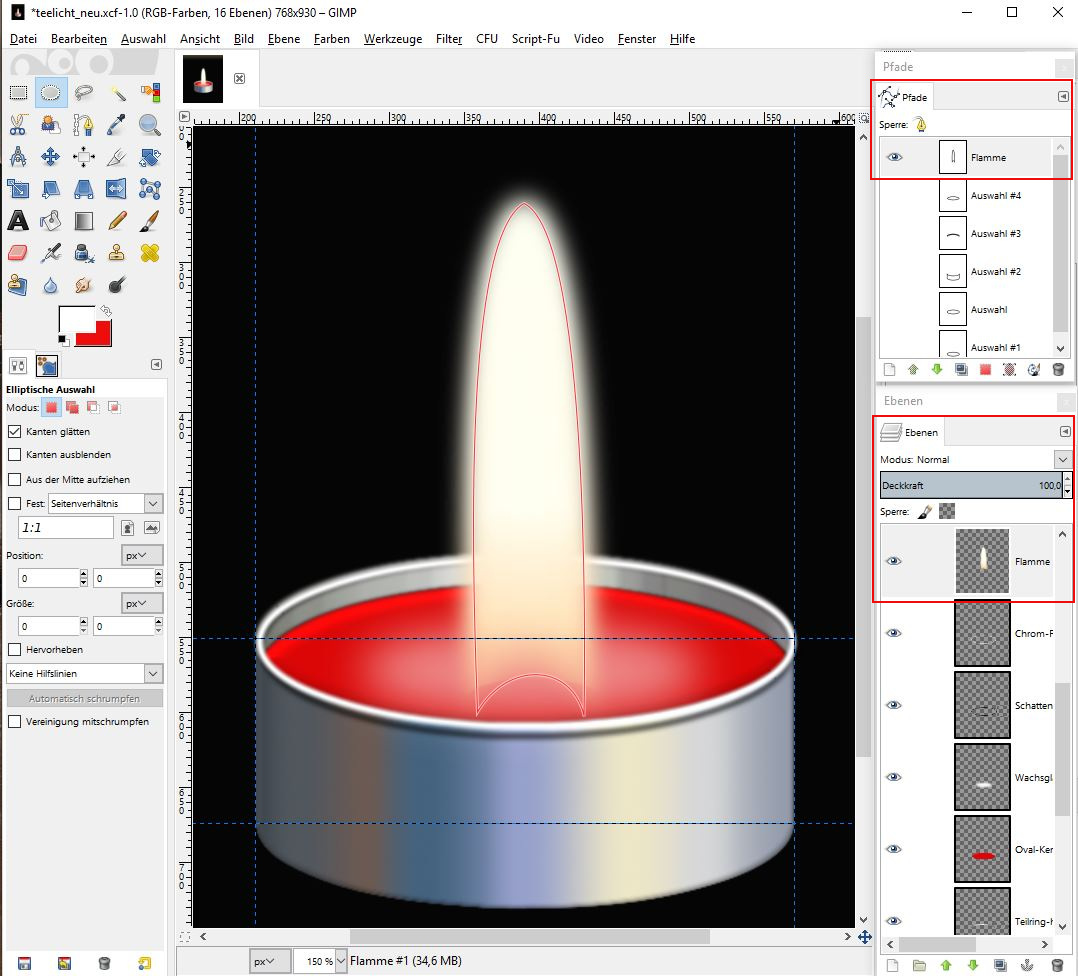Pick the Move tool
Viewport: 1078px width, 976px height.
[x=51, y=157]
